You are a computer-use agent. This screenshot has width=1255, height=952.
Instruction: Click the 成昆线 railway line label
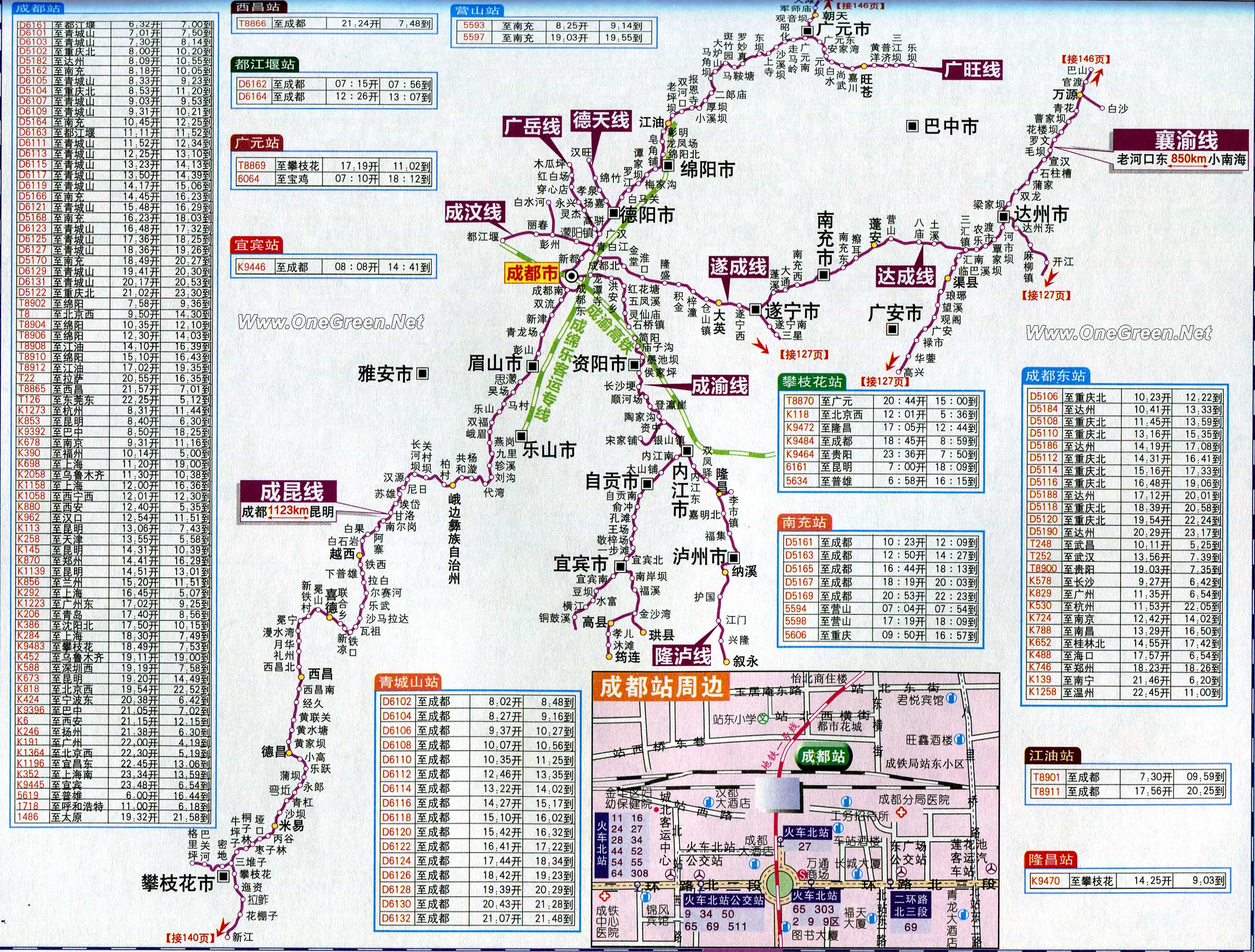pos(292,491)
